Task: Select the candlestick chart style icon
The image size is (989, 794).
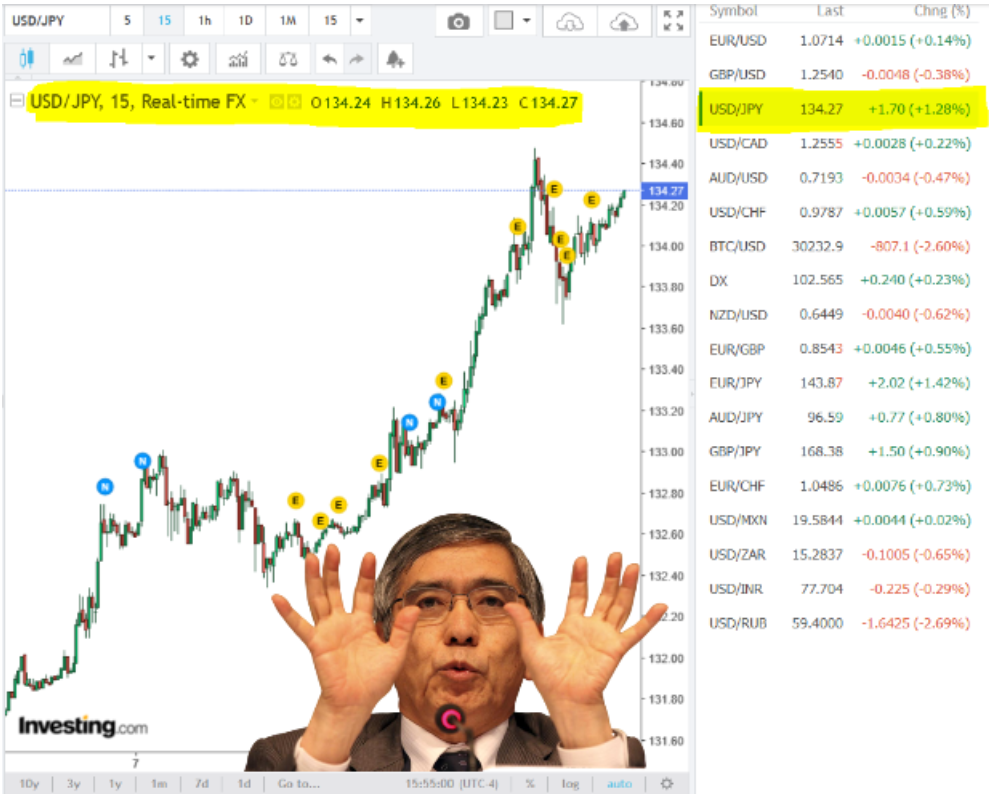Action: pos(26,59)
